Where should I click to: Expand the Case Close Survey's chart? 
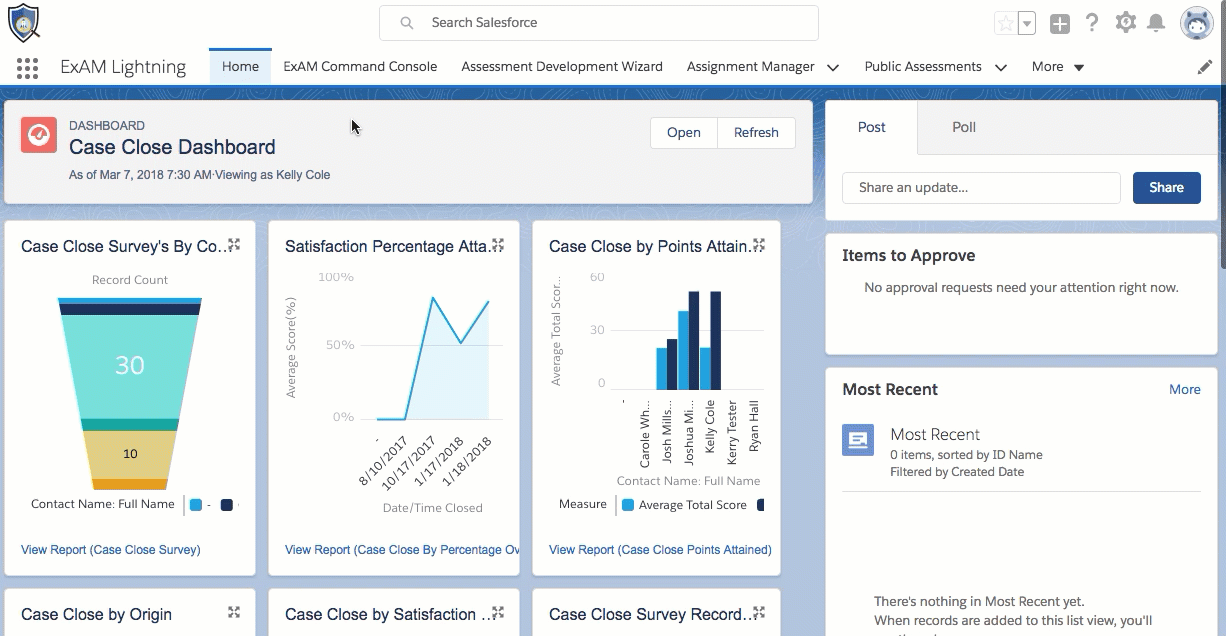(x=234, y=245)
